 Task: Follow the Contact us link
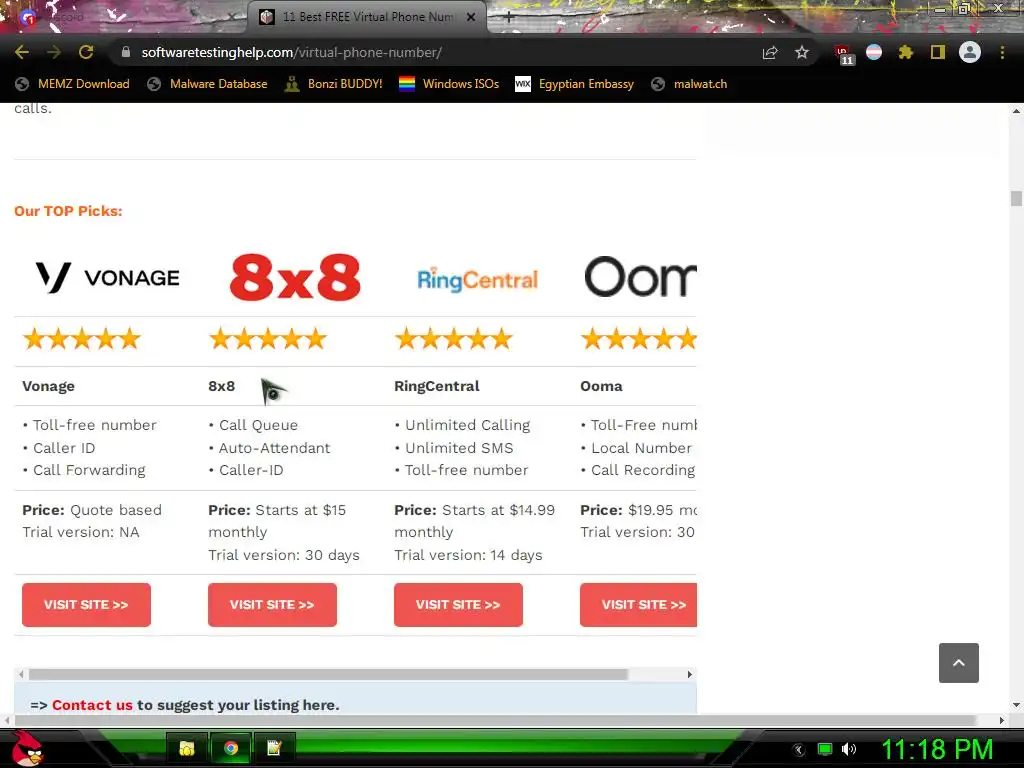pos(92,705)
